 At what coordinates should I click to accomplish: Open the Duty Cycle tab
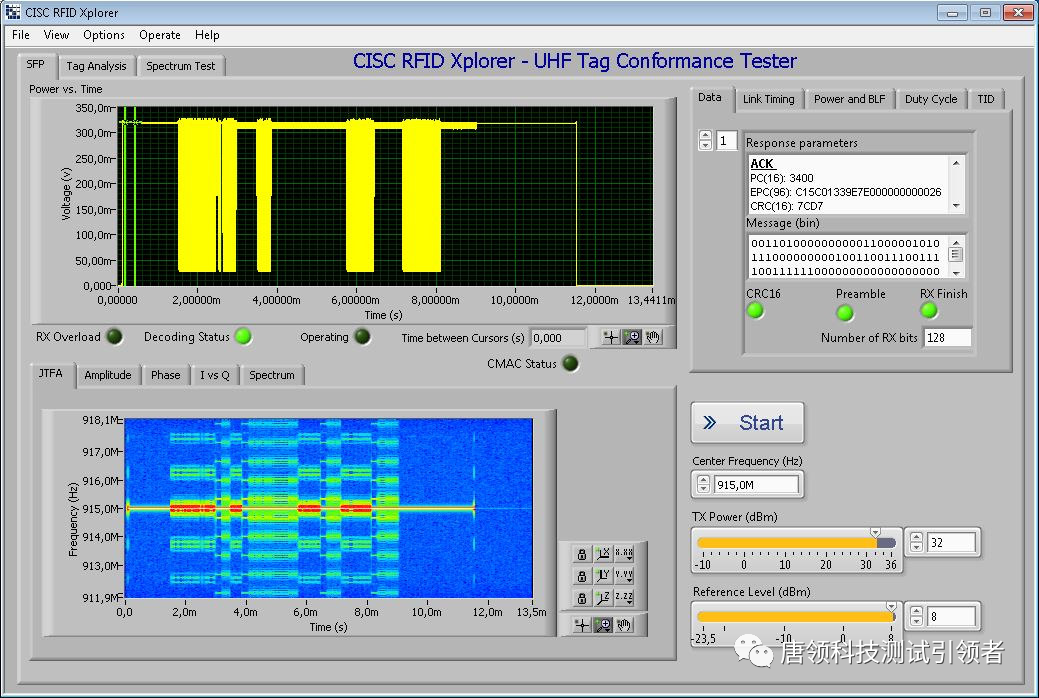pos(931,99)
